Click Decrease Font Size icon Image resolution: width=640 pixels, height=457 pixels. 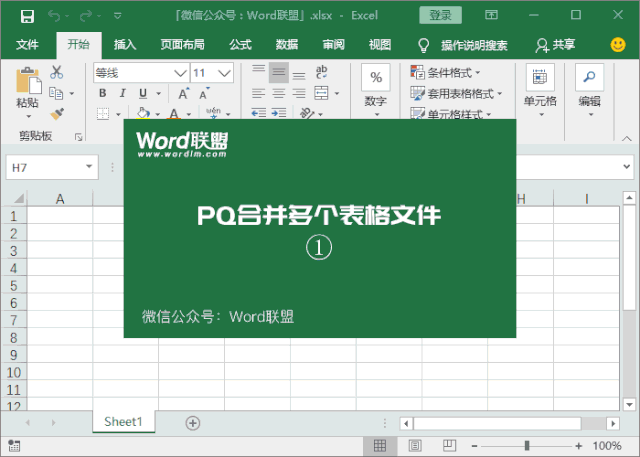point(204,93)
